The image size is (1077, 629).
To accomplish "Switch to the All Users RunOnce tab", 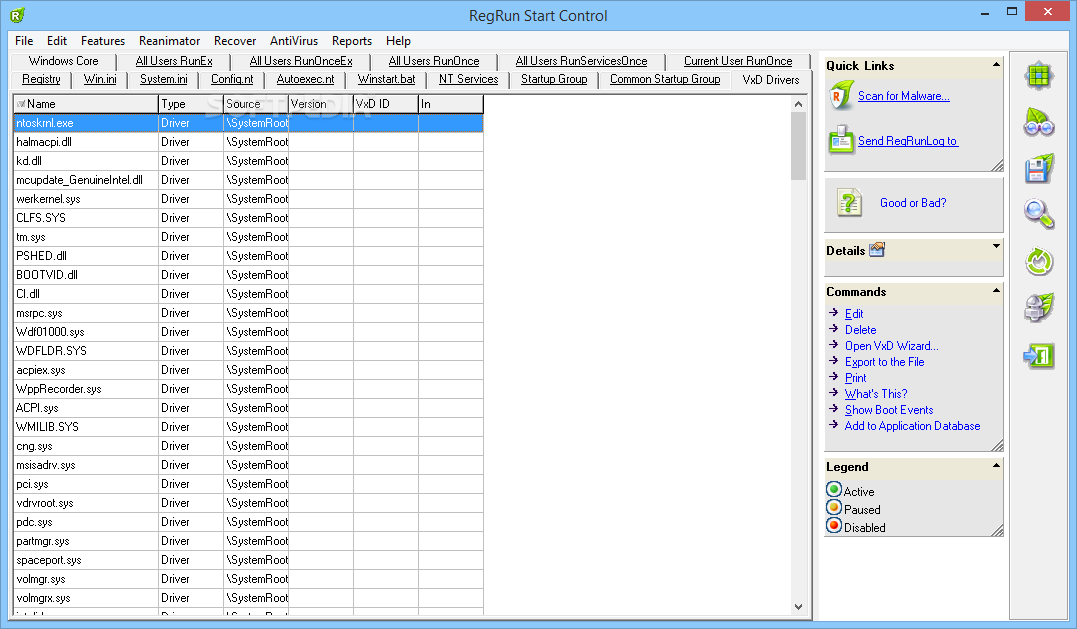I will [434, 61].
